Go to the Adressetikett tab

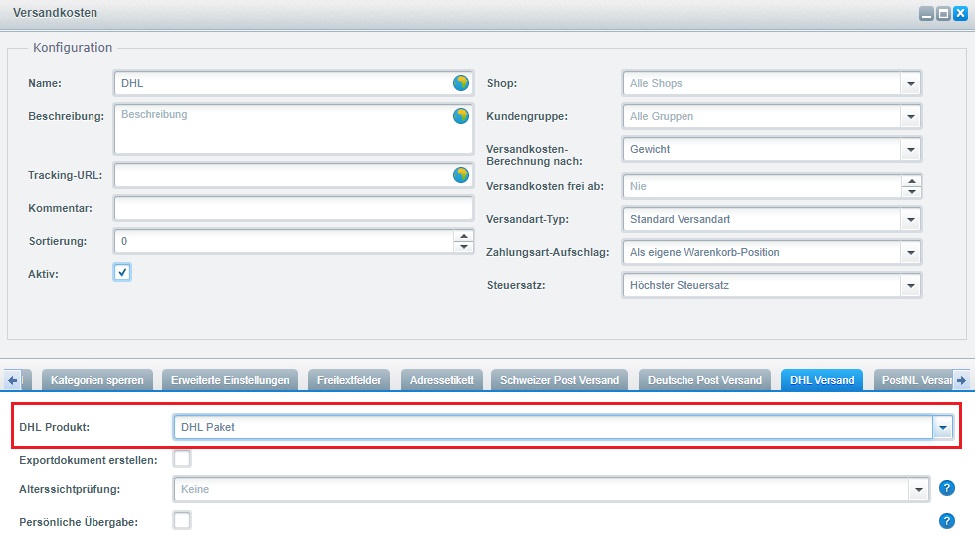[x=441, y=380]
